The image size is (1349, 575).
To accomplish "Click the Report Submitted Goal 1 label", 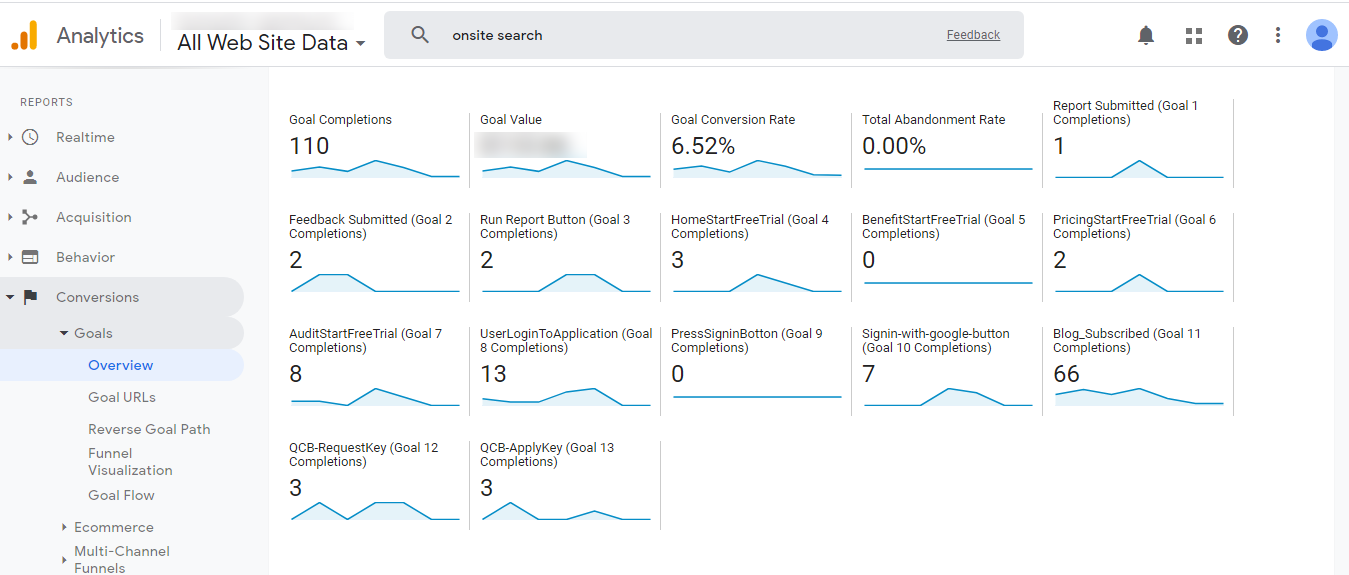I will tap(1125, 112).
